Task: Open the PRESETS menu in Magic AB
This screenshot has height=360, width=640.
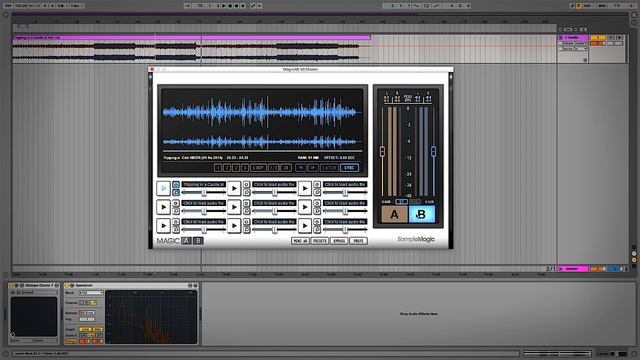Action: (x=320, y=241)
